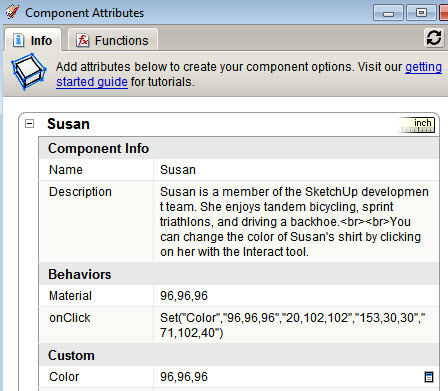Screen dimensions: 448x391
Task: Edit the Name value 'Susan'
Action: [x=296, y=170]
